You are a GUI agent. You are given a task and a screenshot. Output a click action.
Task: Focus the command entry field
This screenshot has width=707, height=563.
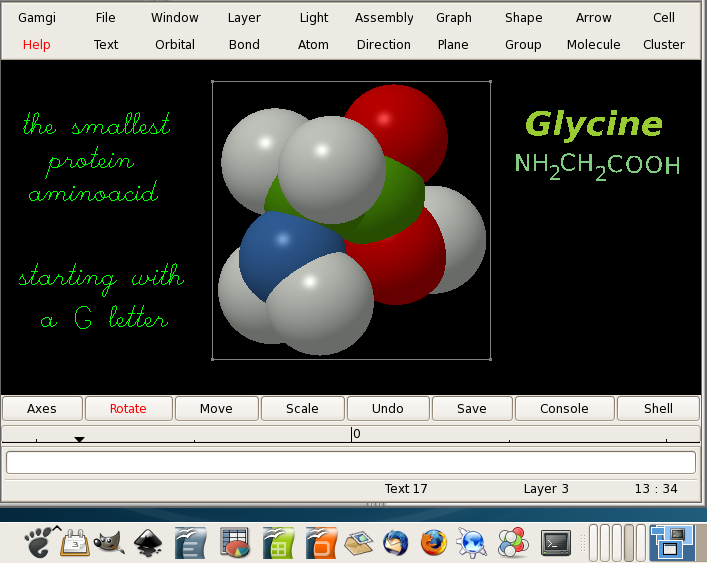(351, 462)
